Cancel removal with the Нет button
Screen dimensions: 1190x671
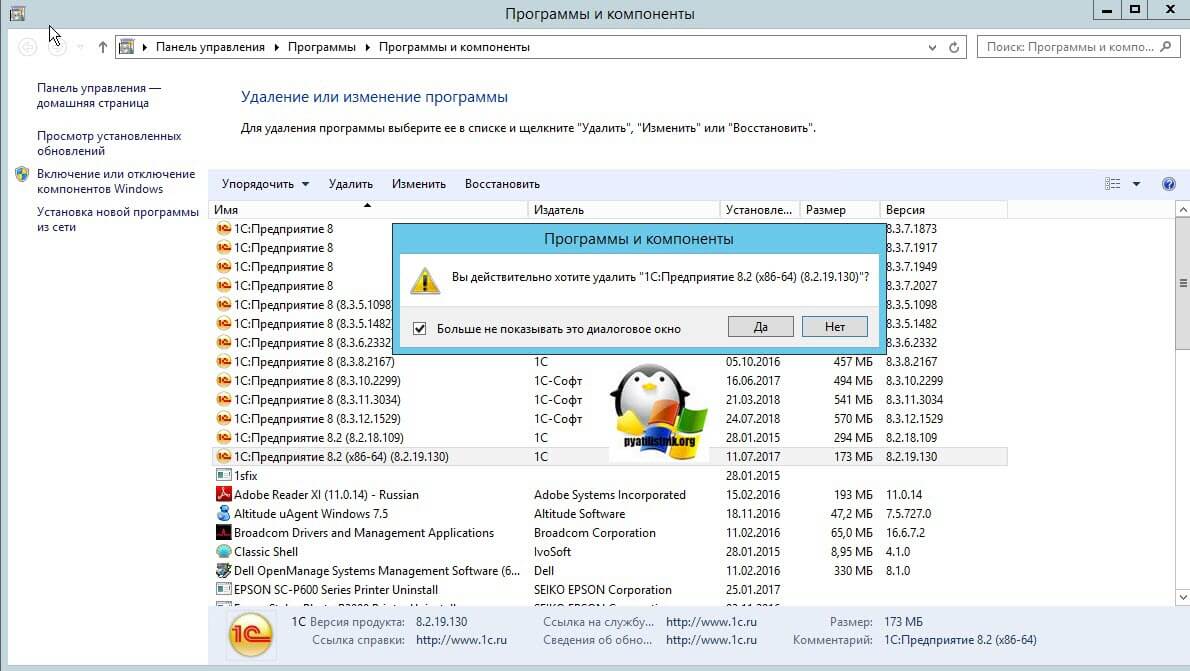point(835,327)
